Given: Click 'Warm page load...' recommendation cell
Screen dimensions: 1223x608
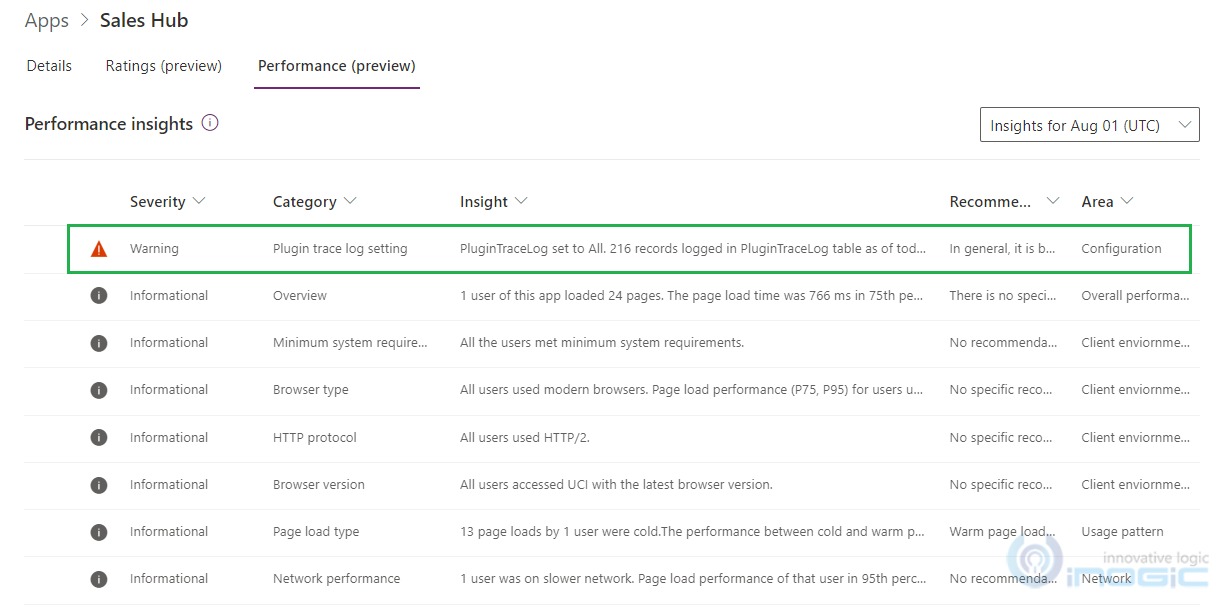Looking at the screenshot, I should point(1003,532).
